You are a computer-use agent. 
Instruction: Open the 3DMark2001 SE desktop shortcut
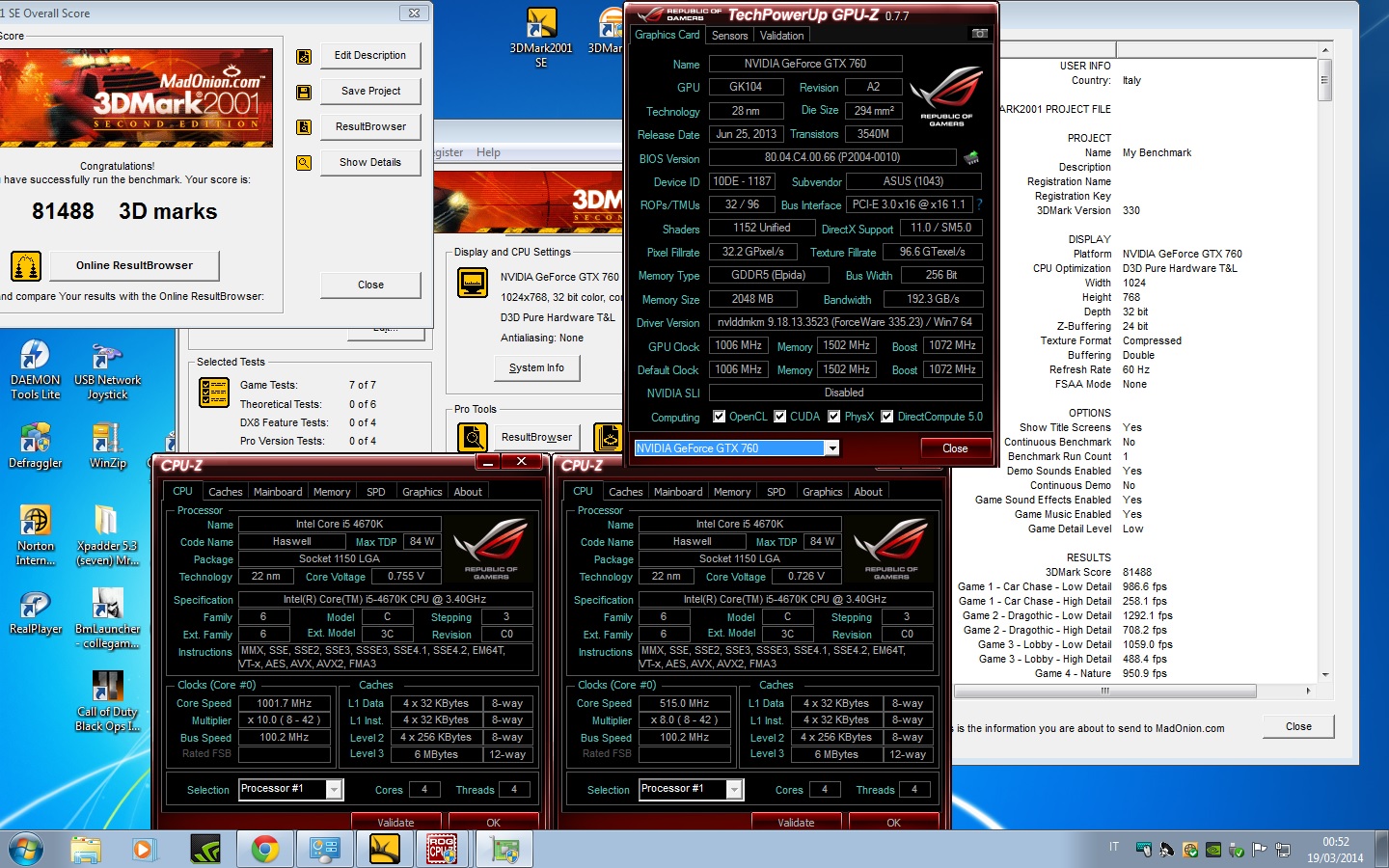(x=541, y=39)
